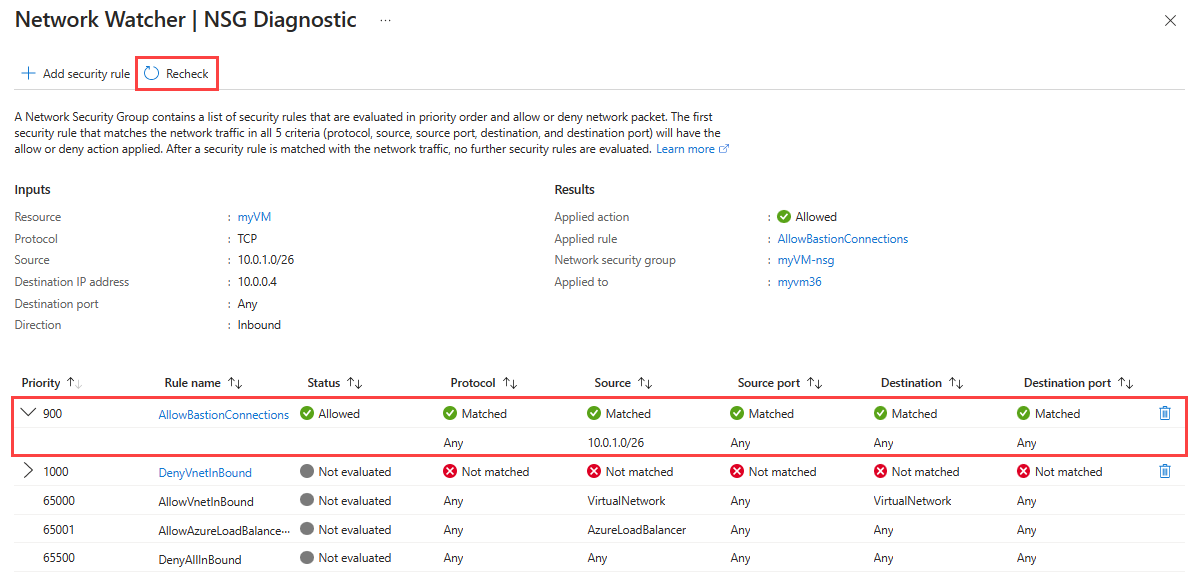Viewport: 1196px width, 579px height.
Task: Sort by Rule name column arrows
Action: click(236, 383)
